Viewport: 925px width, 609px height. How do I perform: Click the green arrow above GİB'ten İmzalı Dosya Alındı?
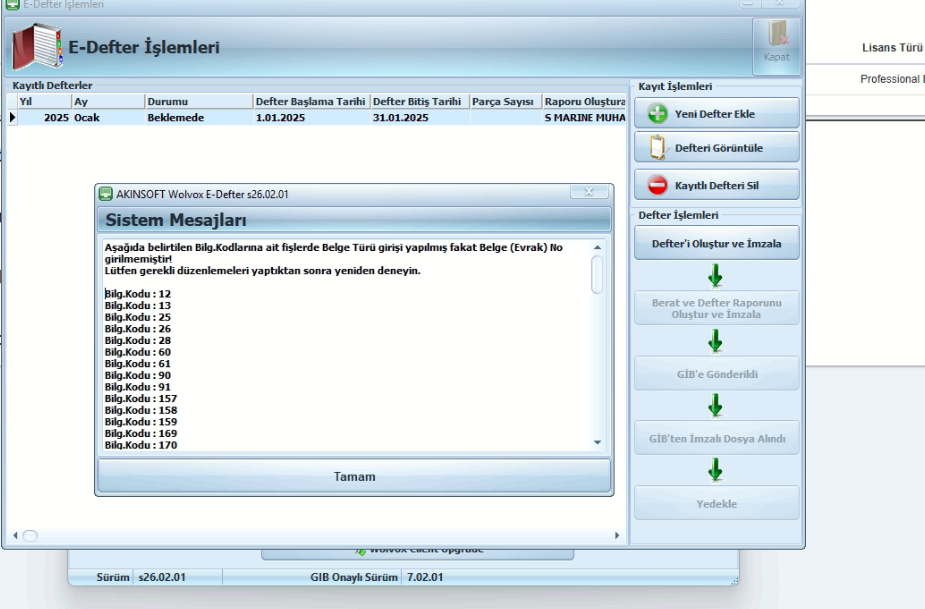716,405
